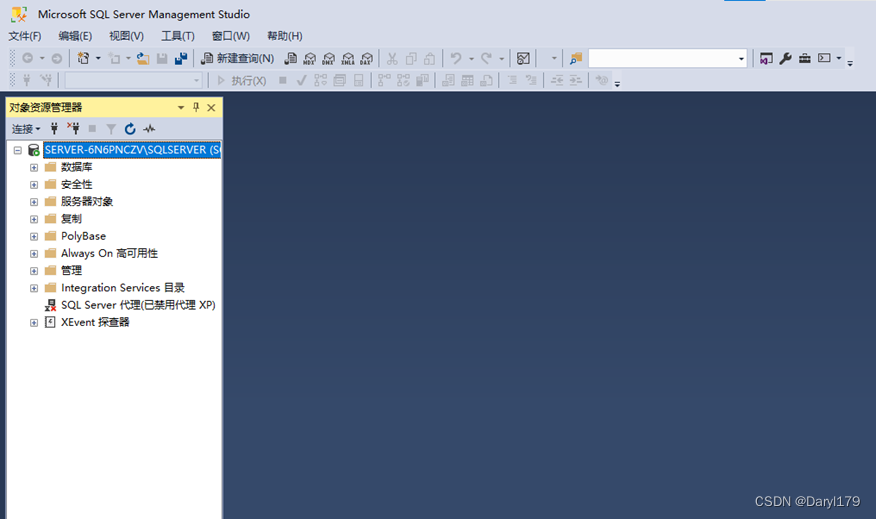Expand the PolyBase folder
Viewport: 876px width, 519px height.
click(34, 237)
